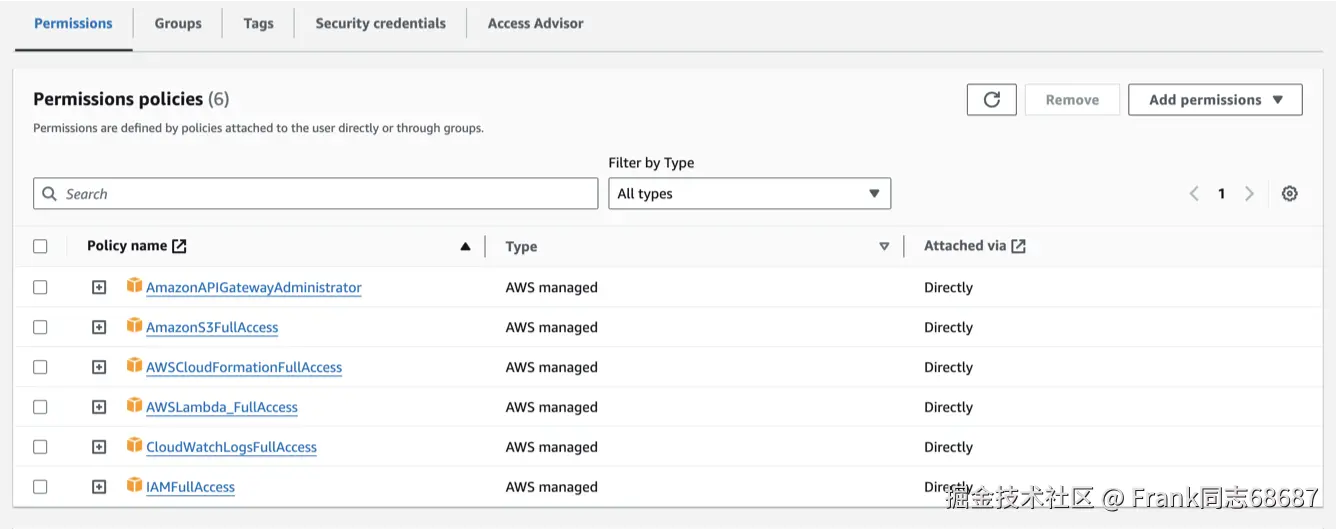Image resolution: width=1336 pixels, height=529 pixels.
Task: Open table preferences gear icon
Action: pyautogui.click(x=1290, y=194)
